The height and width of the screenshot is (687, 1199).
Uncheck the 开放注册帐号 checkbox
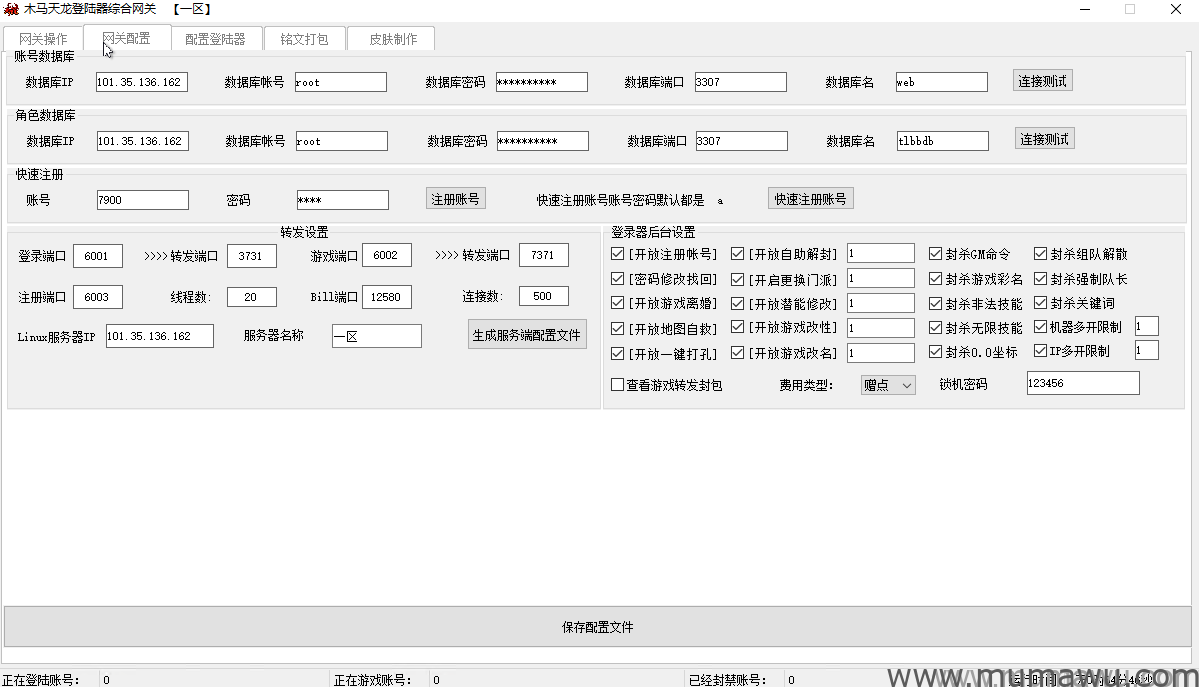coord(617,255)
